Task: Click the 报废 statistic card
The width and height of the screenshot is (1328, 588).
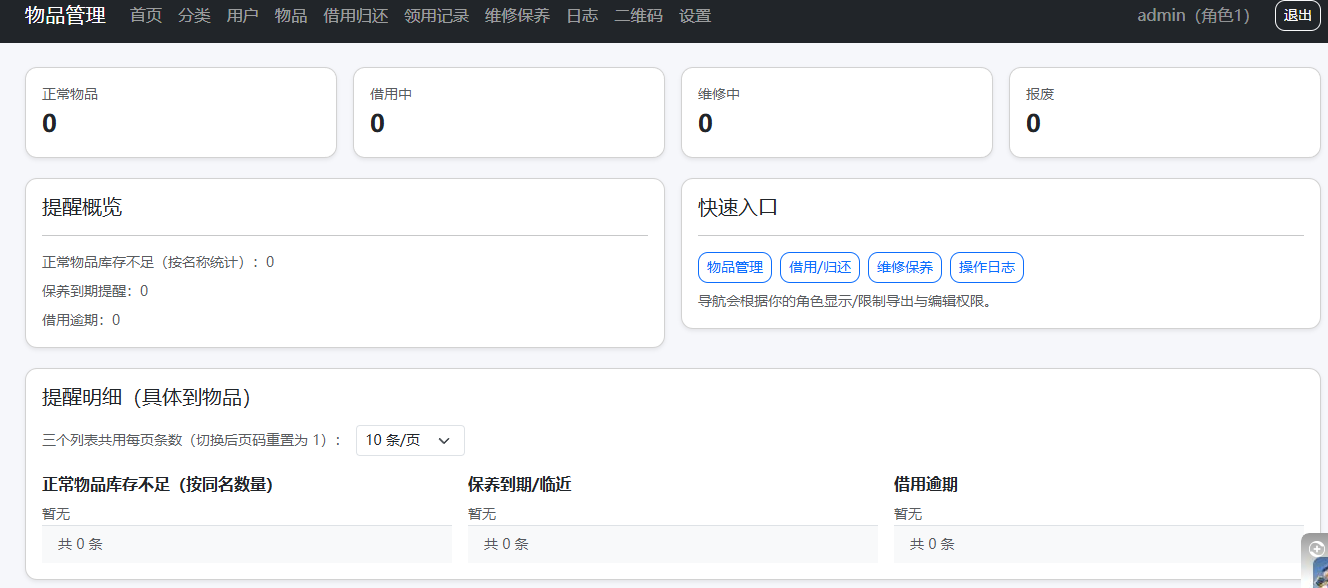Action: click(x=1165, y=112)
